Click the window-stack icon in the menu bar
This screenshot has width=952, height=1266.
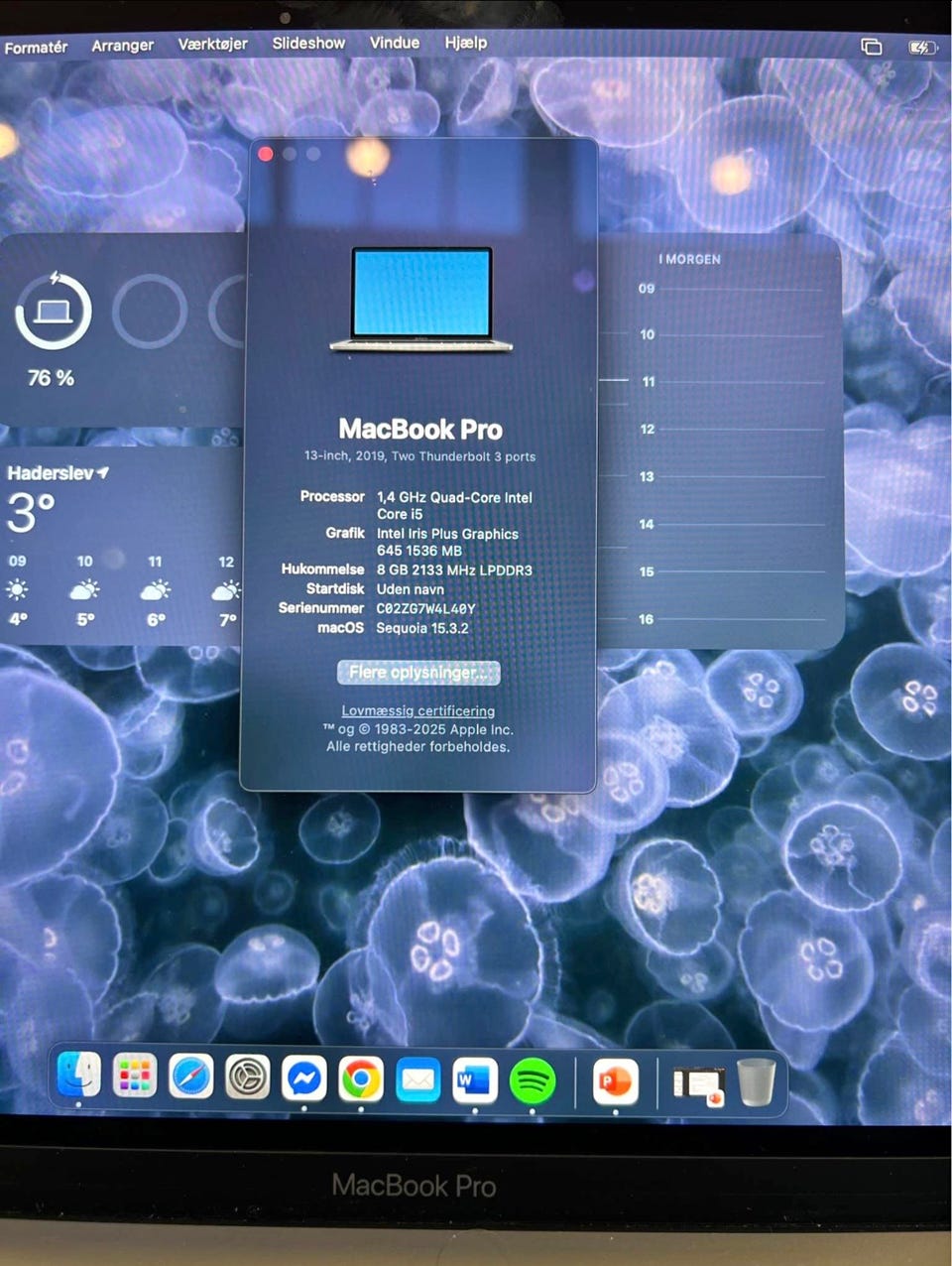click(x=871, y=47)
